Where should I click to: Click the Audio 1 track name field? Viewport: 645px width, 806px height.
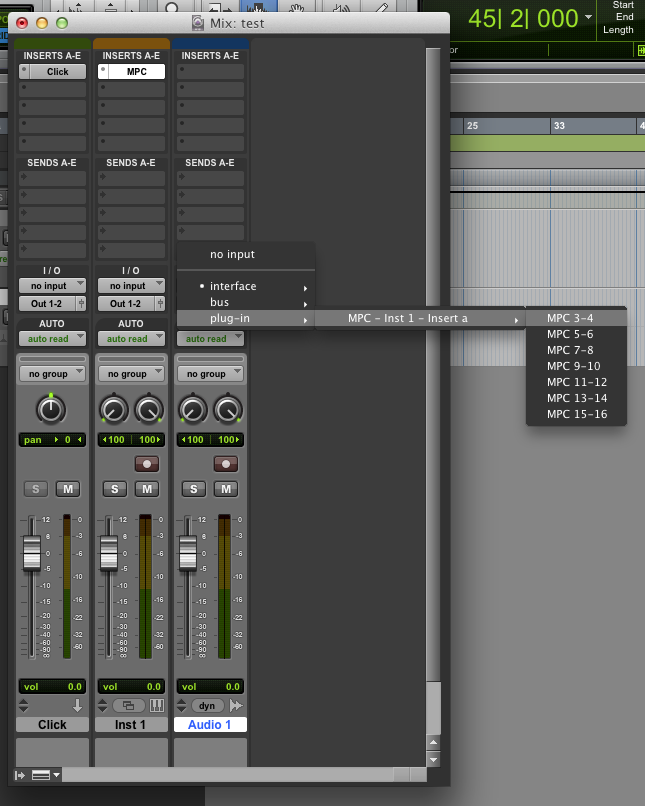(210, 725)
